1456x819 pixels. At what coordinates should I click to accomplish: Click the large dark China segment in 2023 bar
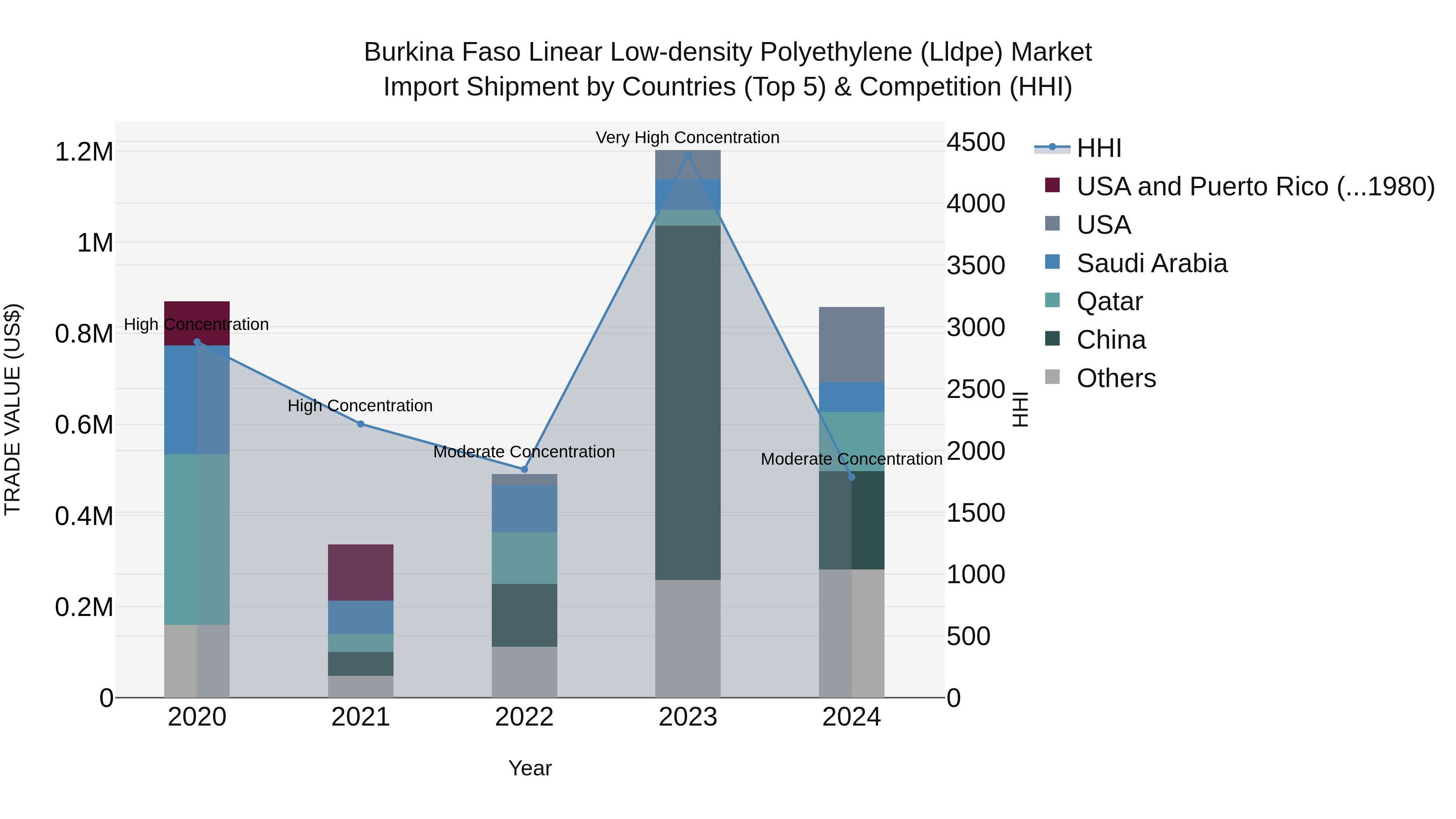point(688,403)
